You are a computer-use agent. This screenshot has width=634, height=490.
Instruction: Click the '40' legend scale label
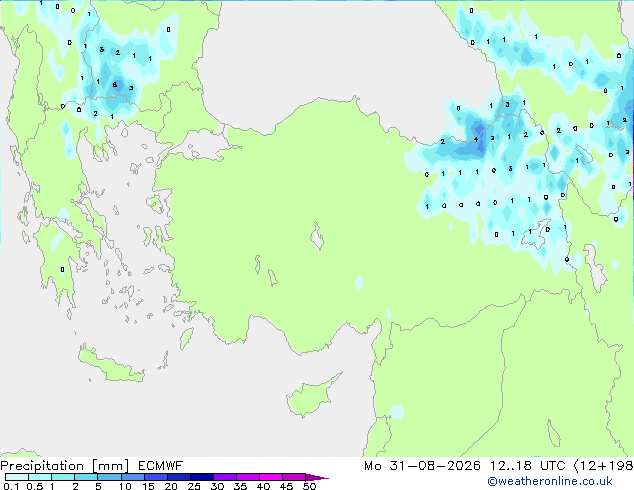pyautogui.click(x=263, y=486)
